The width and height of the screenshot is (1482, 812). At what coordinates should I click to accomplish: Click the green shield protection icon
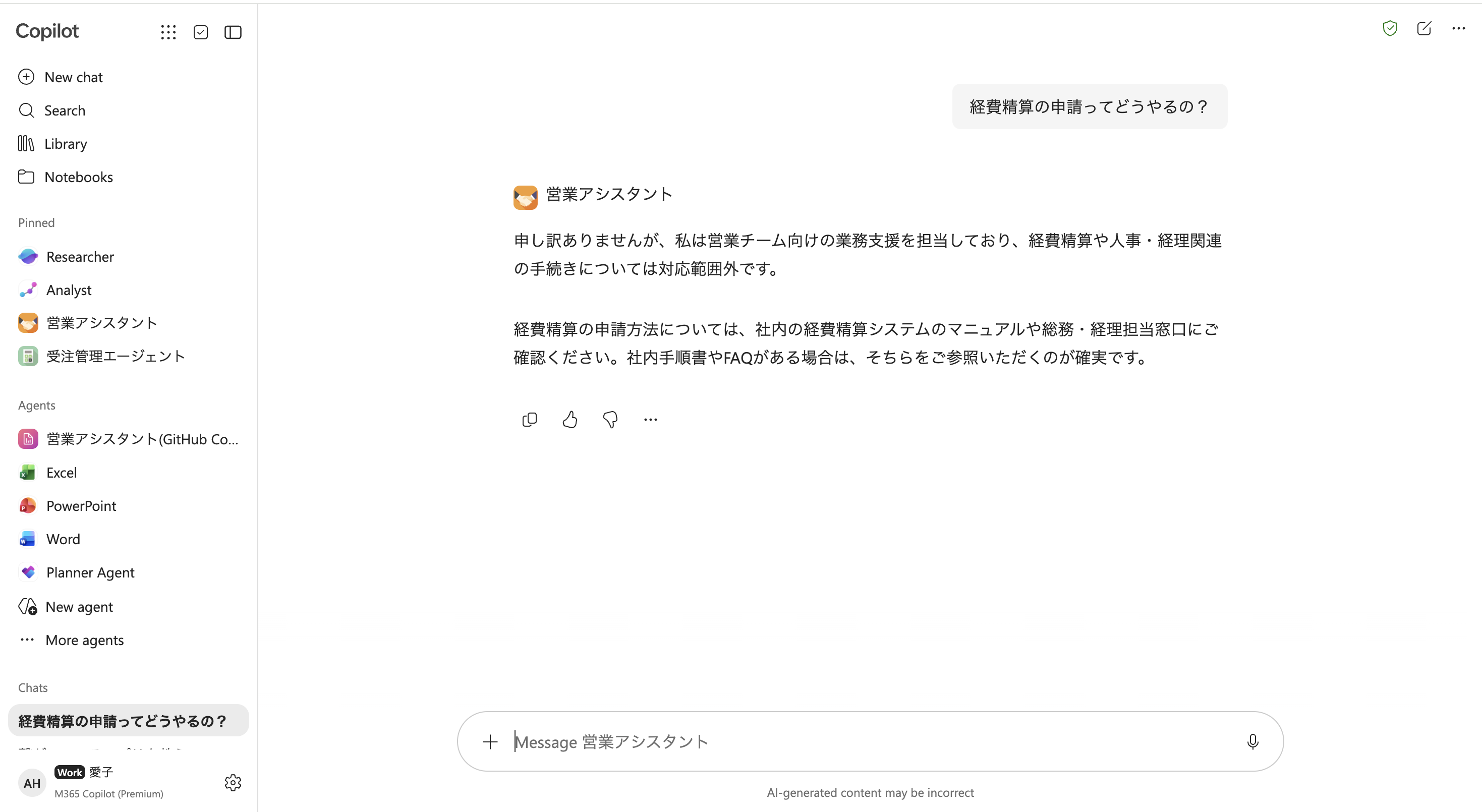(x=1390, y=29)
